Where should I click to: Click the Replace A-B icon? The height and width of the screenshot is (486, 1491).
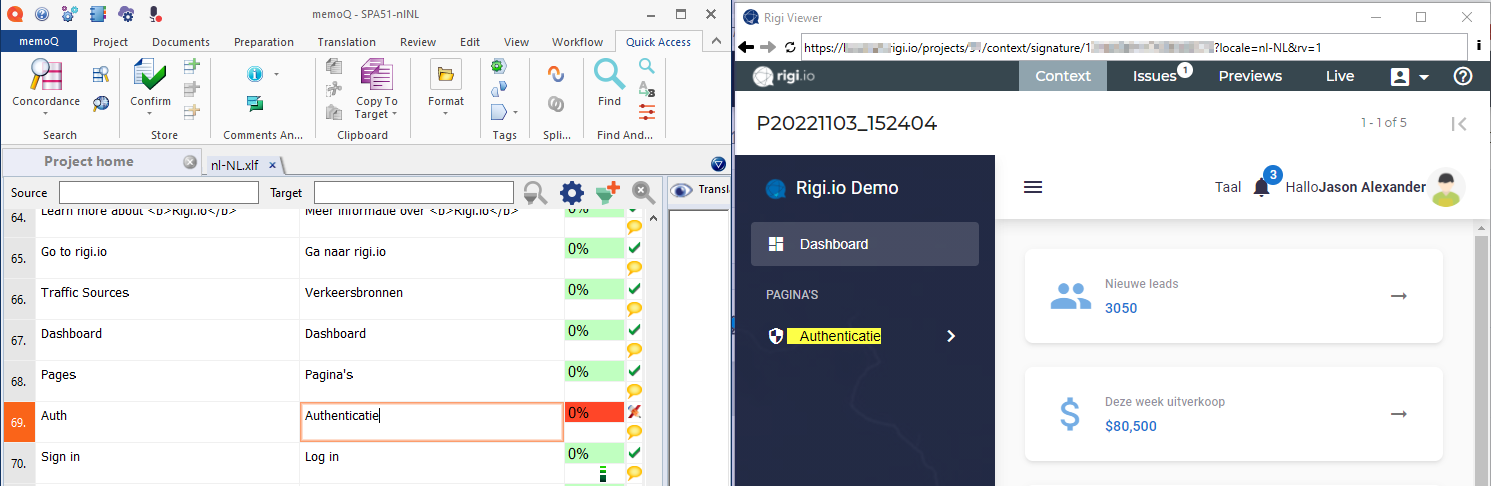[x=647, y=89]
